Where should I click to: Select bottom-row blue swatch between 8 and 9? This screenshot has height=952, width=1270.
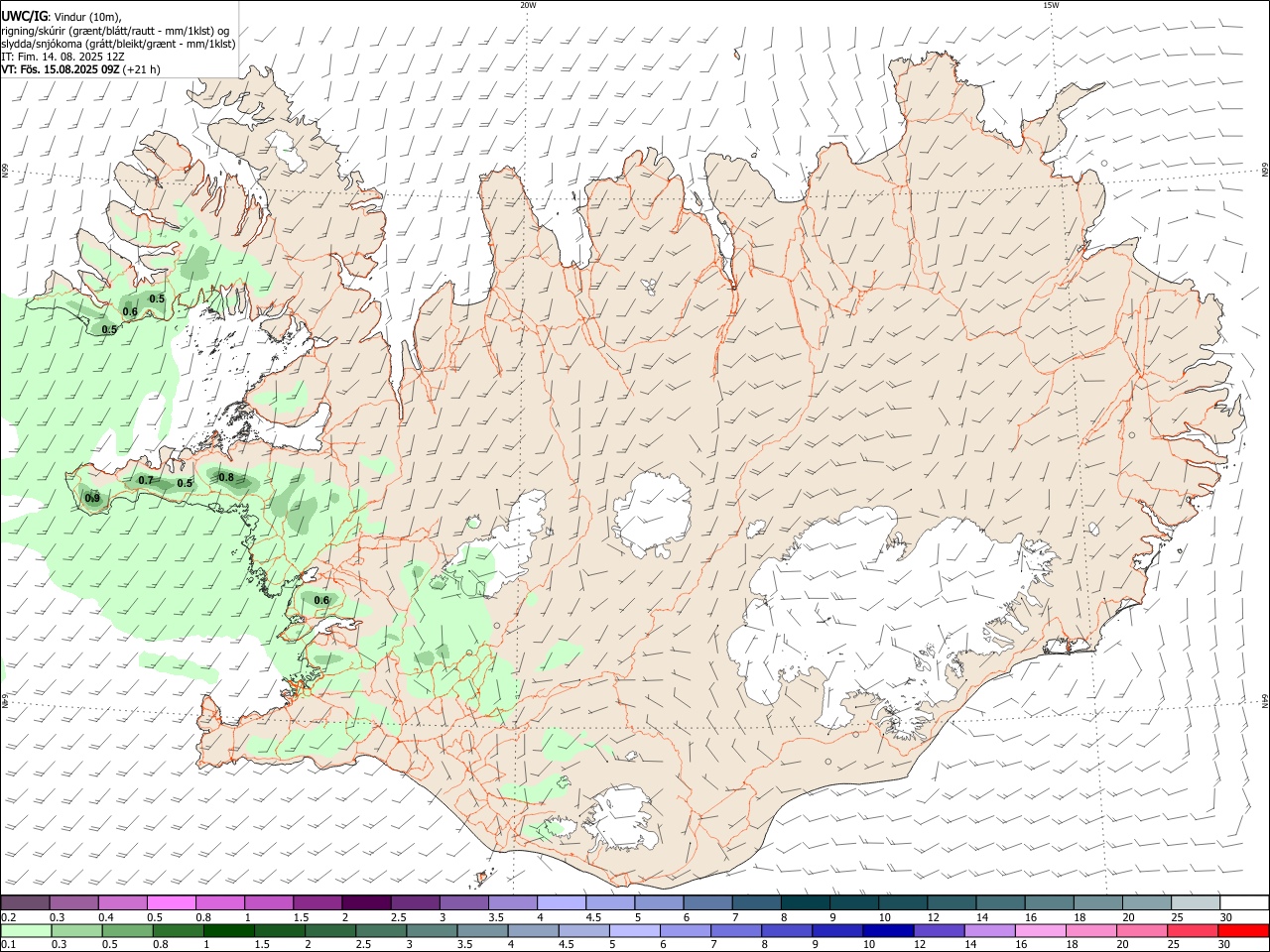point(787,930)
